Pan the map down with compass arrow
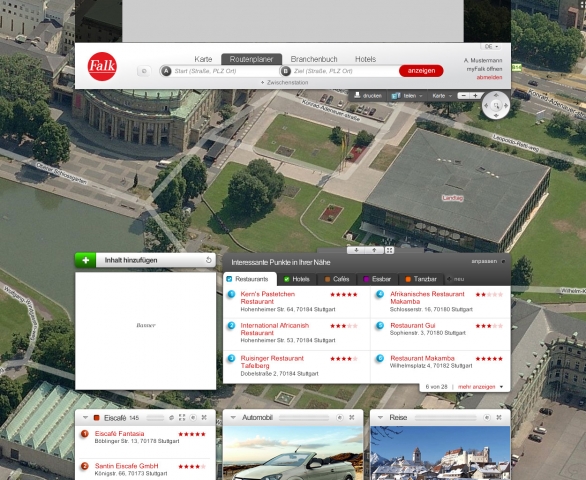Image resolution: width=586 pixels, height=480 pixels. [496, 116]
